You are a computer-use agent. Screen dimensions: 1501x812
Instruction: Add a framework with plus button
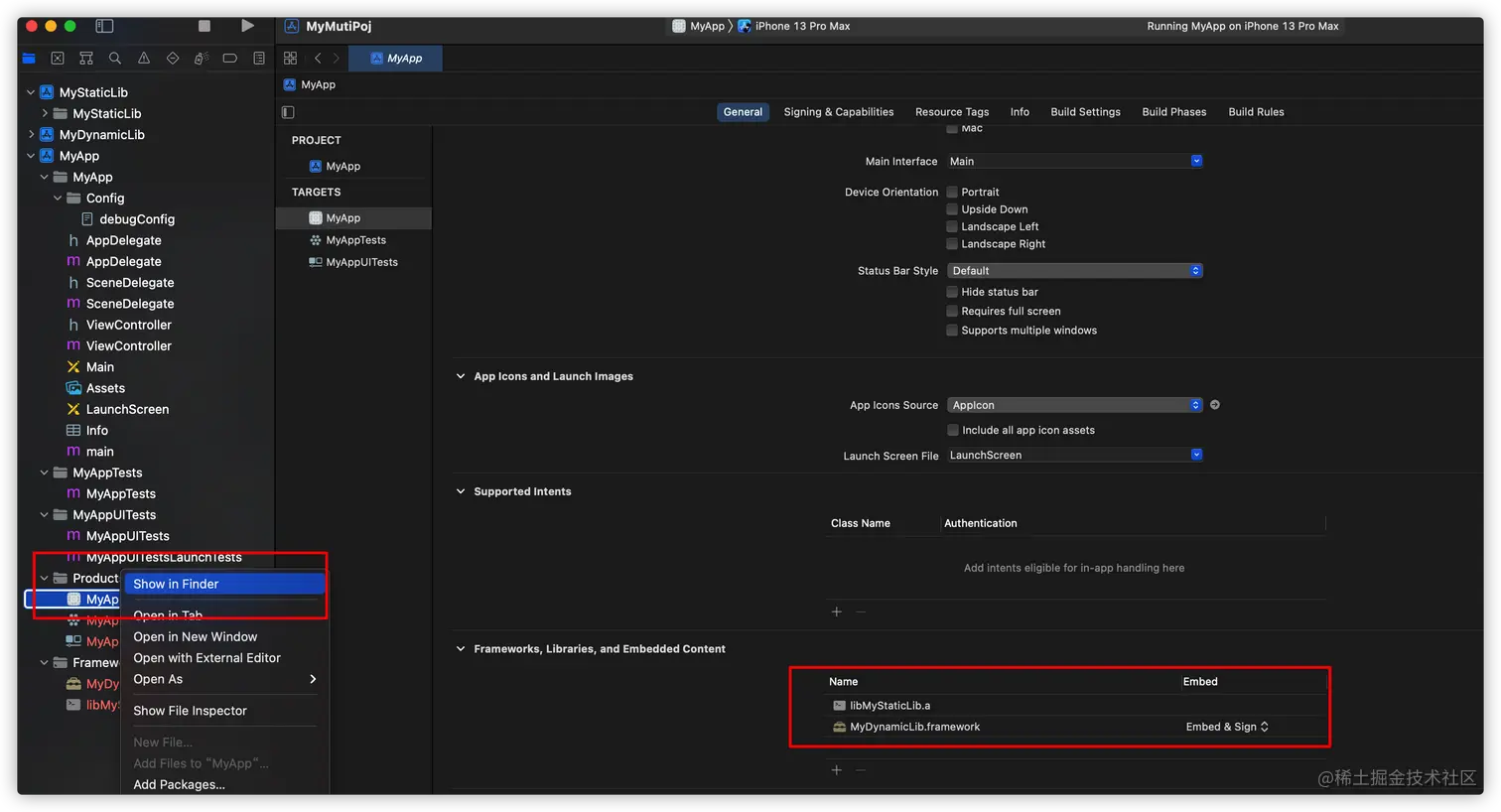tap(836, 769)
